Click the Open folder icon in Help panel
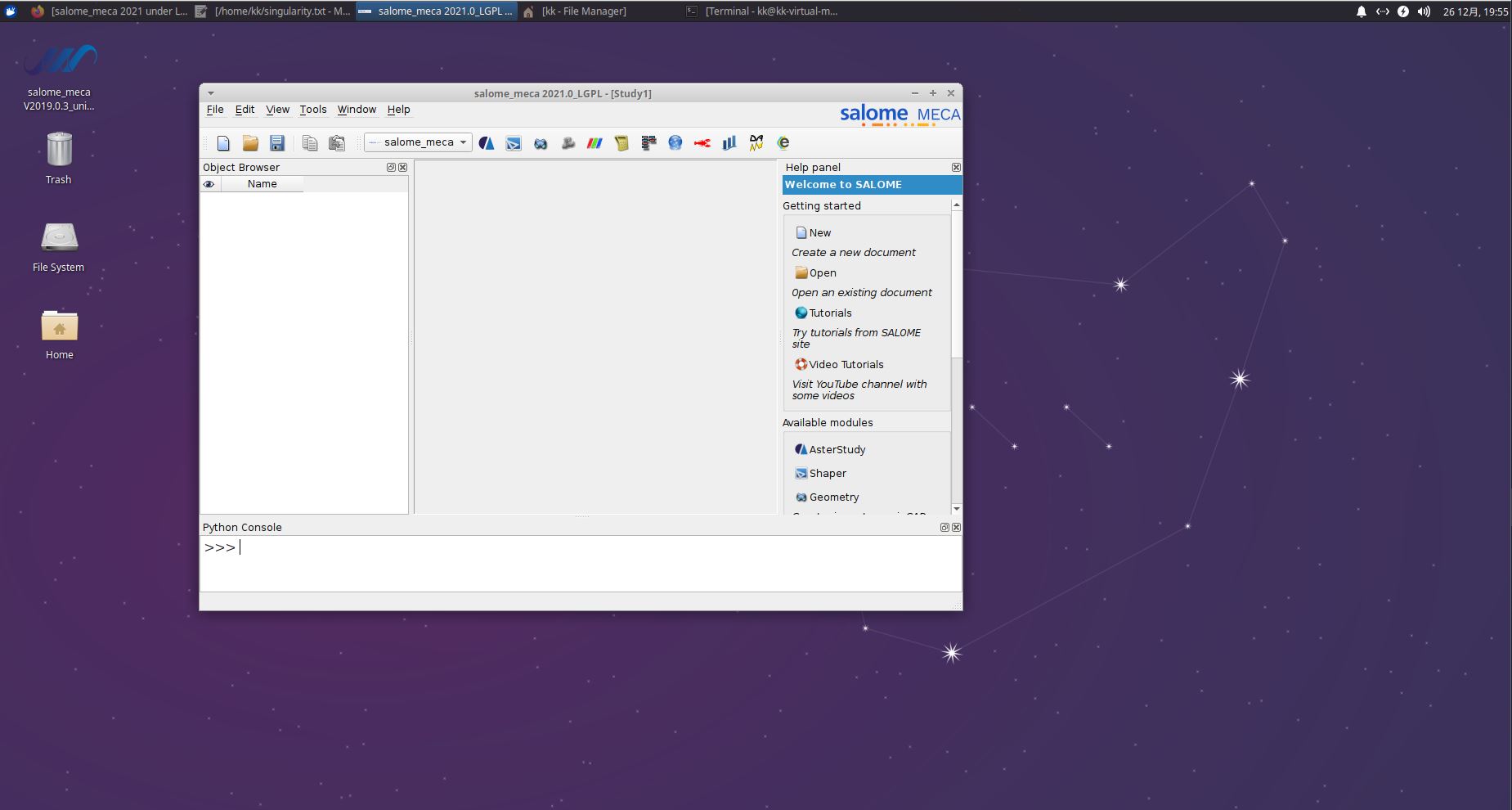This screenshot has height=810, width=1512. (x=801, y=272)
